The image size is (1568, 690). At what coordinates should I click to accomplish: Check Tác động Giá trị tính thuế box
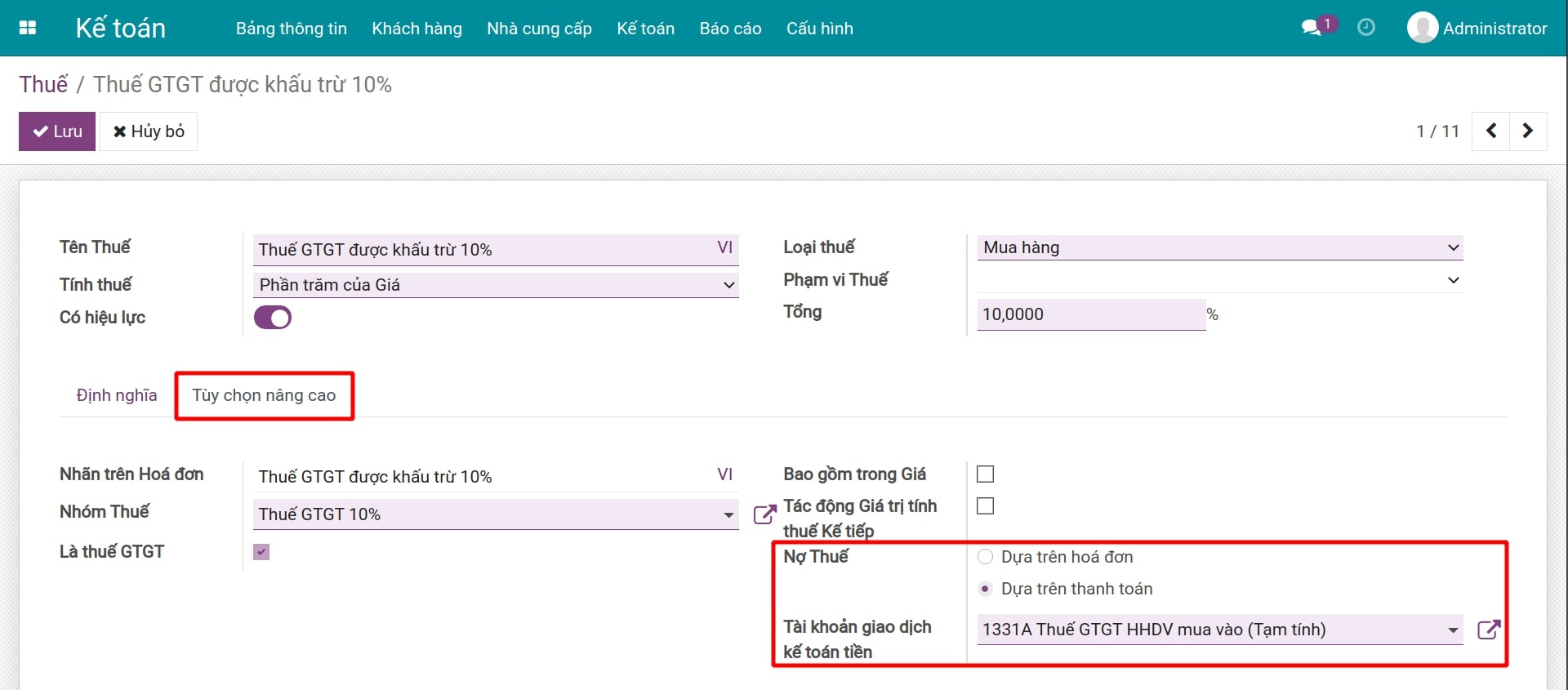click(x=986, y=506)
